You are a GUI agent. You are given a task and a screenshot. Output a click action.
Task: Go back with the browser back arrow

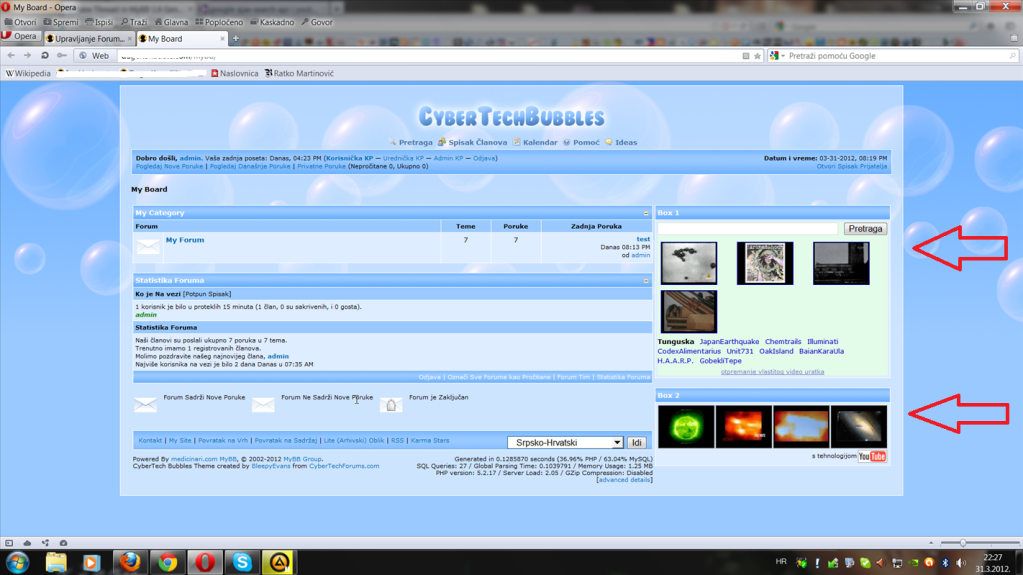(x=11, y=55)
